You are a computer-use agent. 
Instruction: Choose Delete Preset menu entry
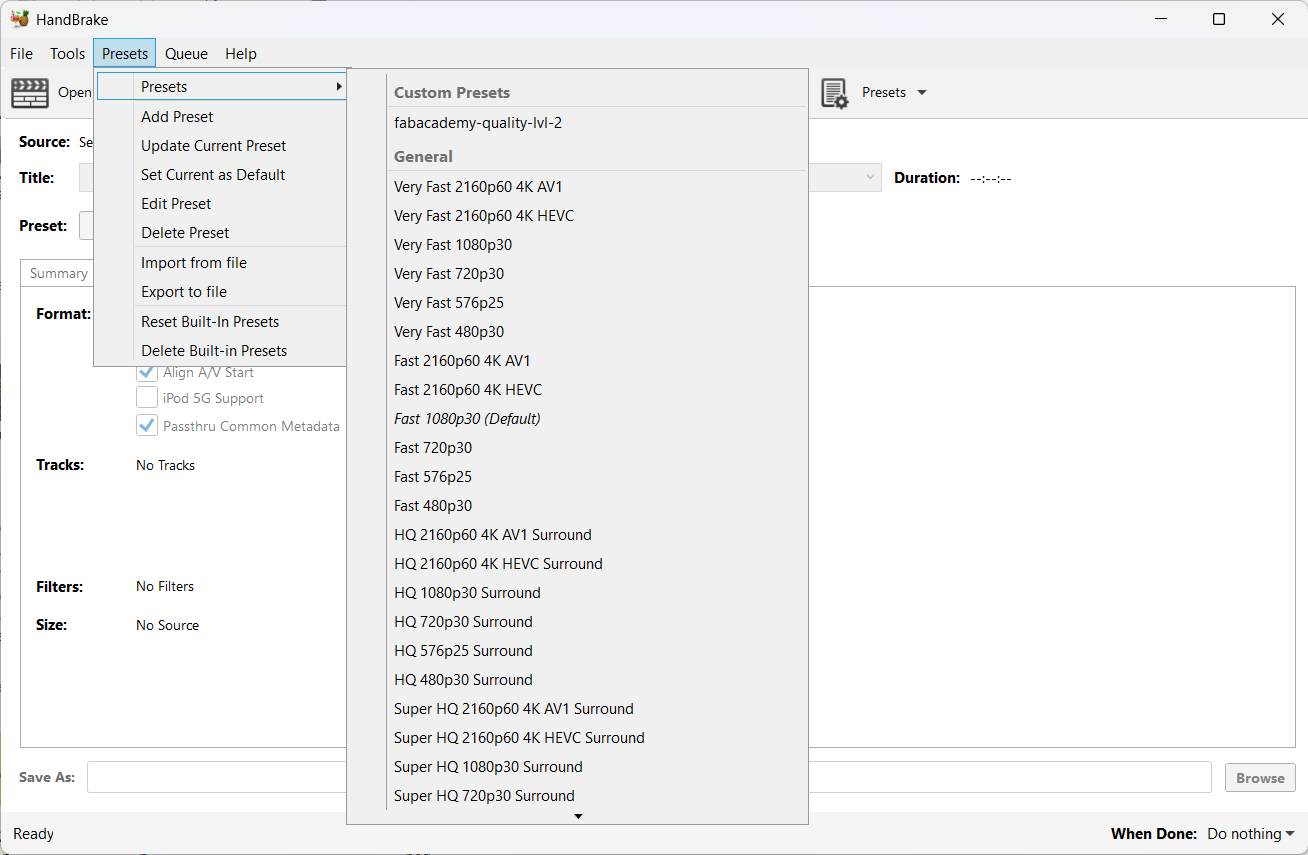tap(221, 233)
